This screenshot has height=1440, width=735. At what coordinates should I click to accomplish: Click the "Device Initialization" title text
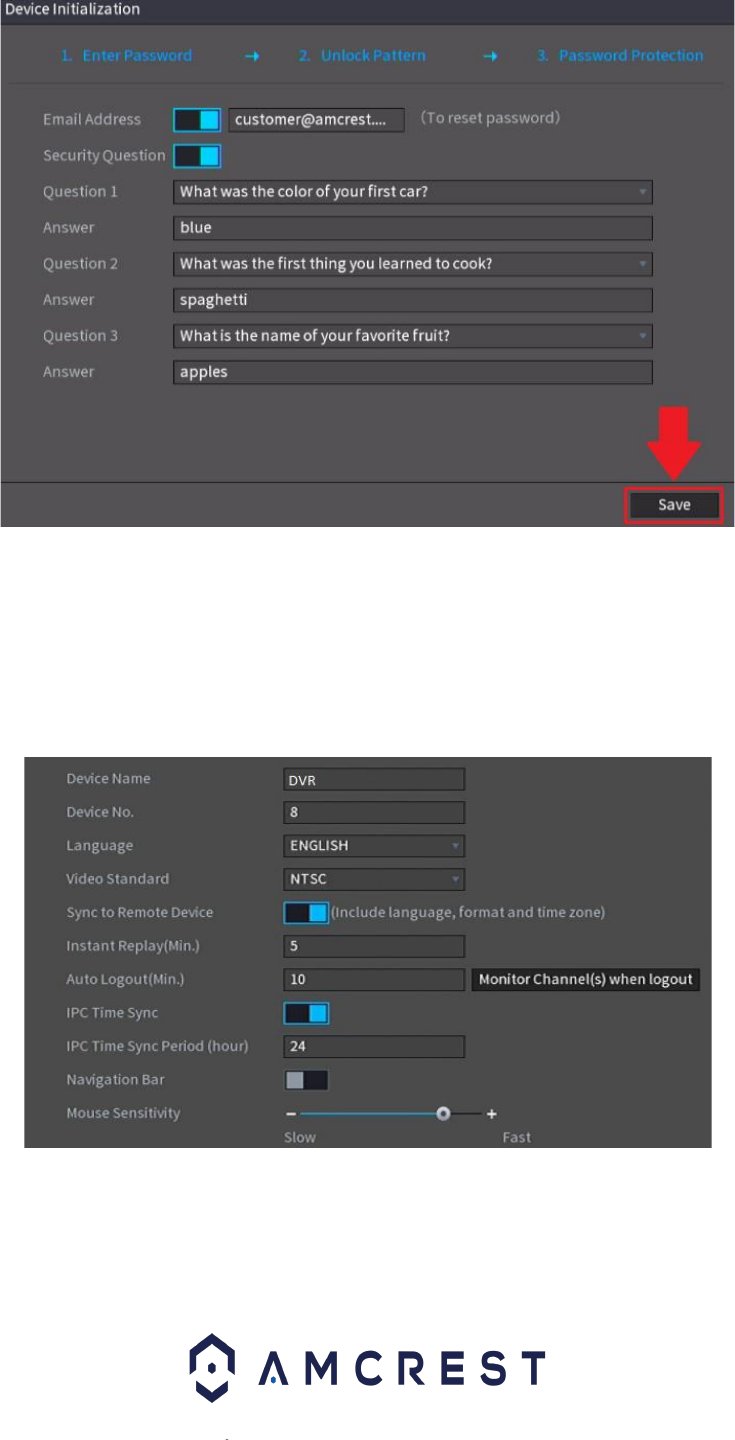72,9
